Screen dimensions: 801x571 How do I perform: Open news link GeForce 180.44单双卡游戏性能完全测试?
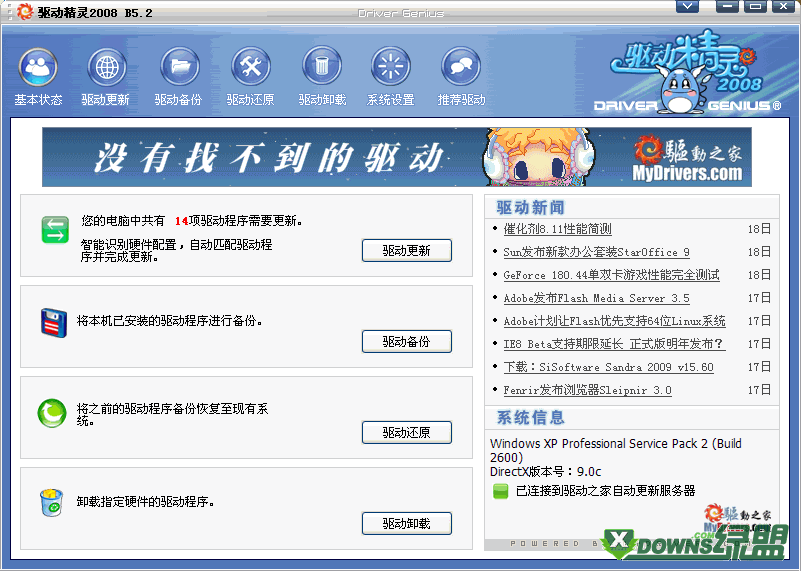(611, 275)
